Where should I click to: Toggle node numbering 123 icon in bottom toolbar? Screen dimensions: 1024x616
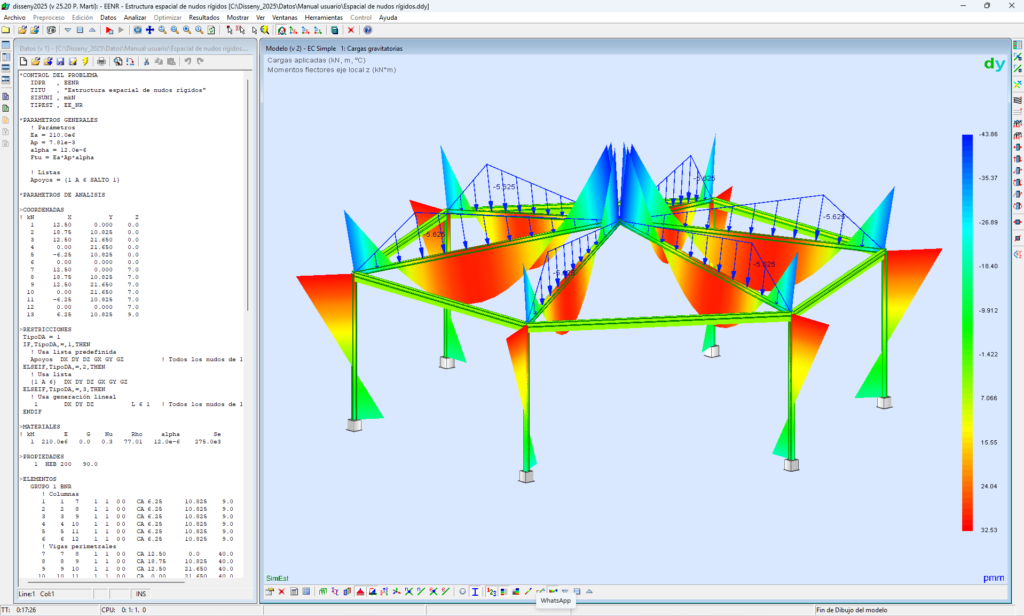coord(491,592)
